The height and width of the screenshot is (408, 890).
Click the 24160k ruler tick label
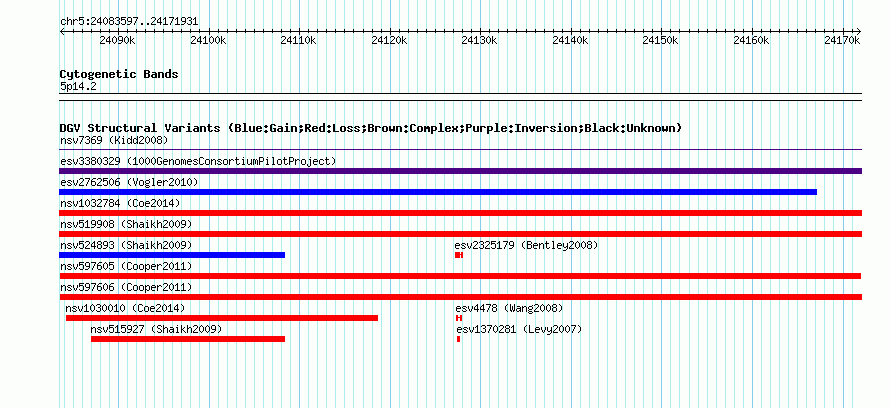(752, 41)
